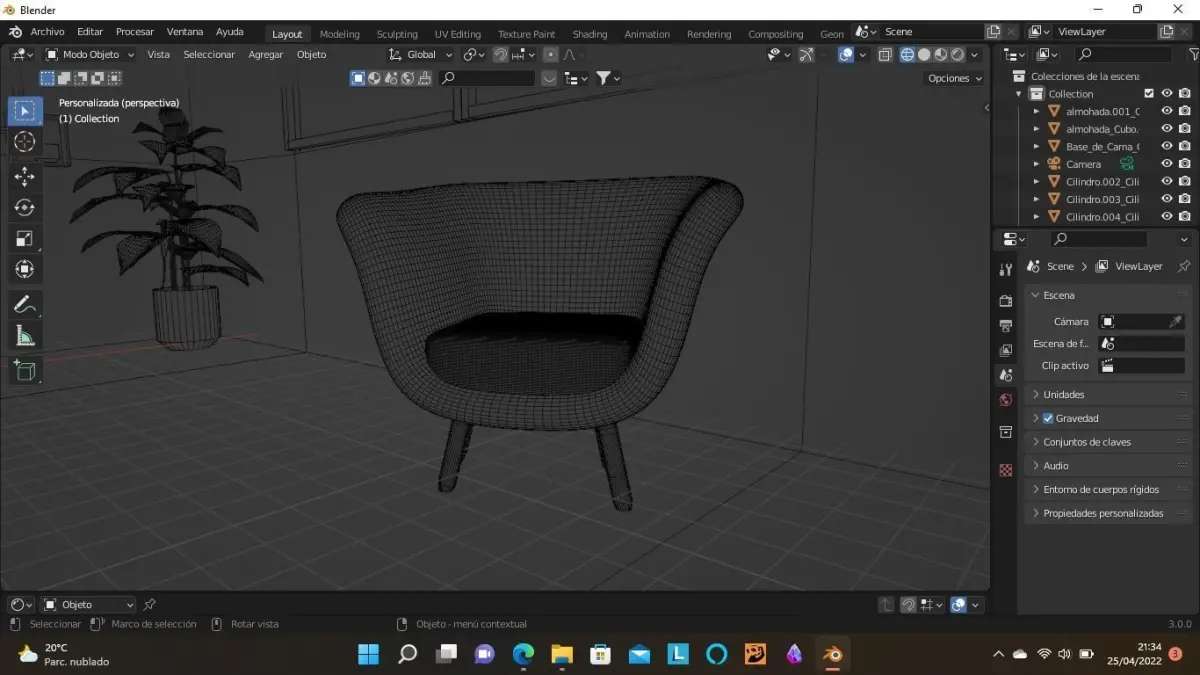Click the new scene copy icon next to Scene

pos(993,32)
